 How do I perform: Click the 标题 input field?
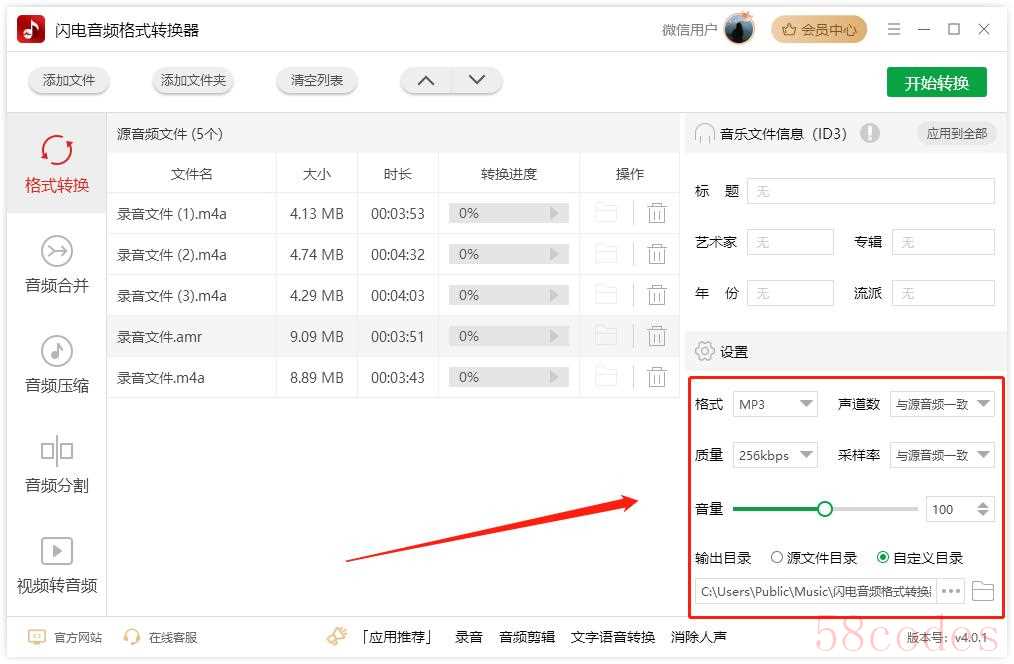(870, 191)
